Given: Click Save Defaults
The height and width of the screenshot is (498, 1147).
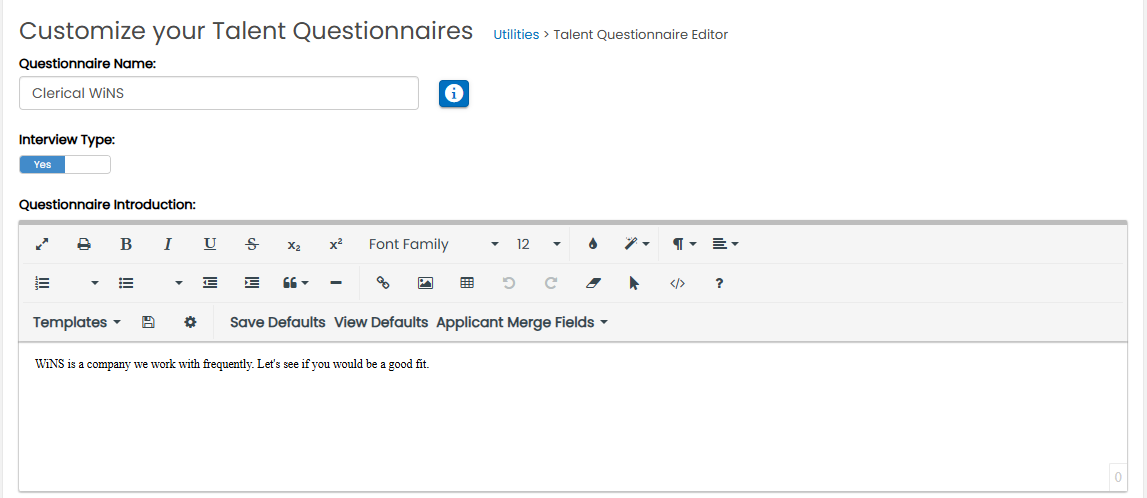Looking at the screenshot, I should [x=278, y=322].
